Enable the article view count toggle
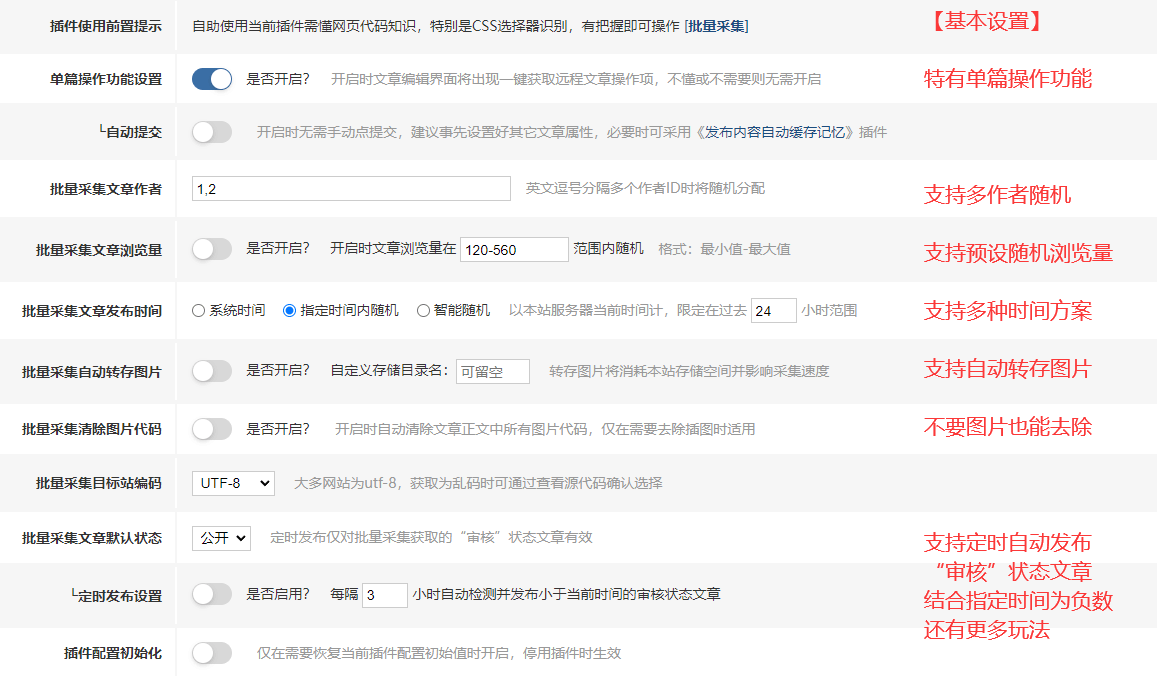The image size is (1157, 676). (x=211, y=249)
